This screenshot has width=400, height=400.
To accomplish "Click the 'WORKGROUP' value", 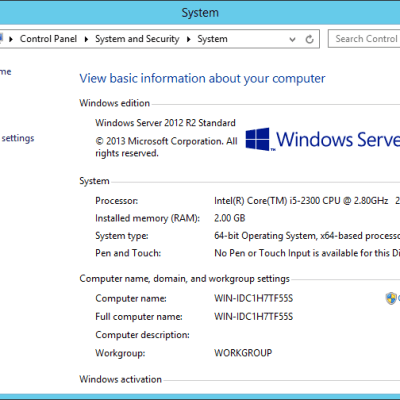I will [243, 353].
